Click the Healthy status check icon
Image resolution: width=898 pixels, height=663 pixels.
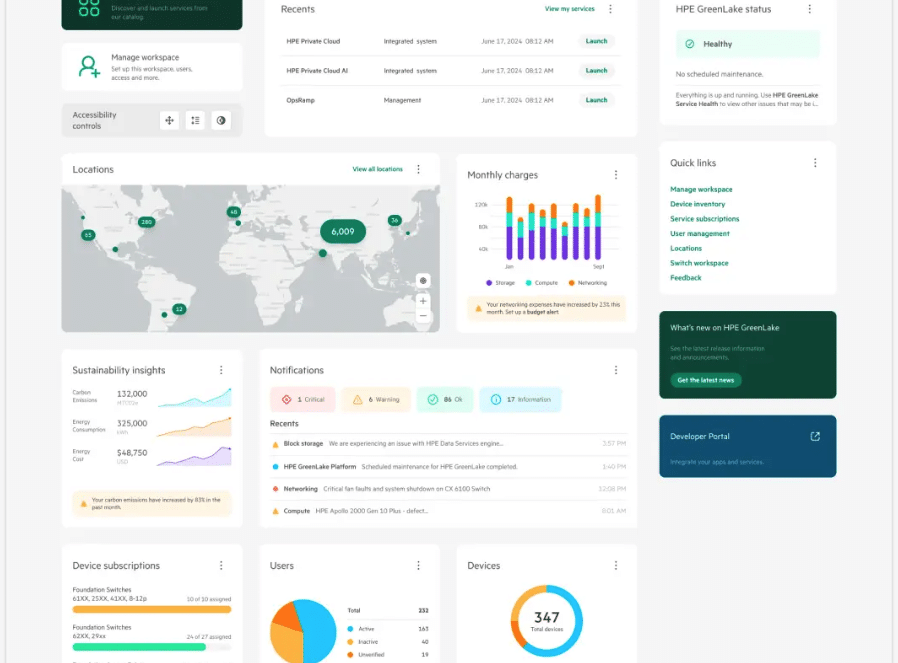pyautogui.click(x=690, y=44)
